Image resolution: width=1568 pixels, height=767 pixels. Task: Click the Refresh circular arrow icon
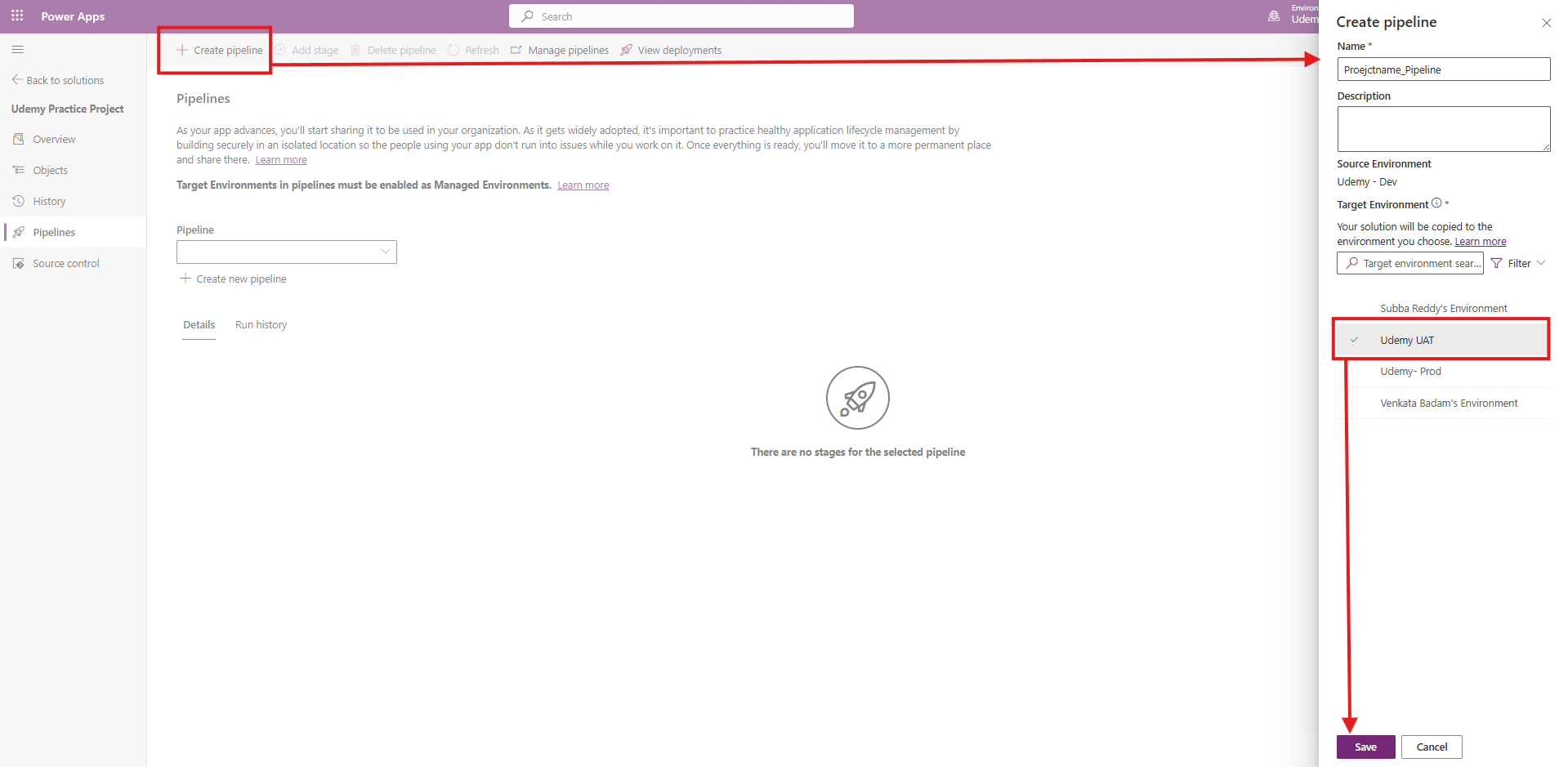[453, 50]
